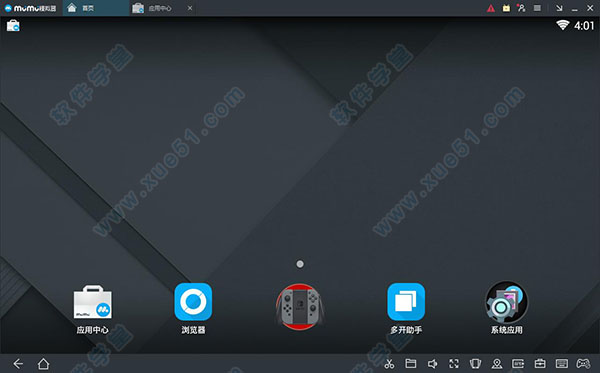The height and width of the screenshot is (373, 600).
Task: Open the gamepad controller settings icon
Action: pyautogui.click(x=583, y=363)
